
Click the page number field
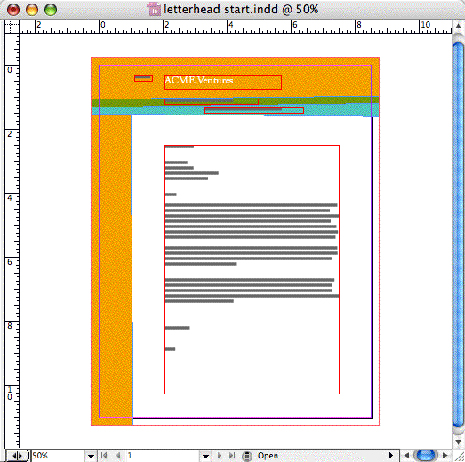pos(163,456)
